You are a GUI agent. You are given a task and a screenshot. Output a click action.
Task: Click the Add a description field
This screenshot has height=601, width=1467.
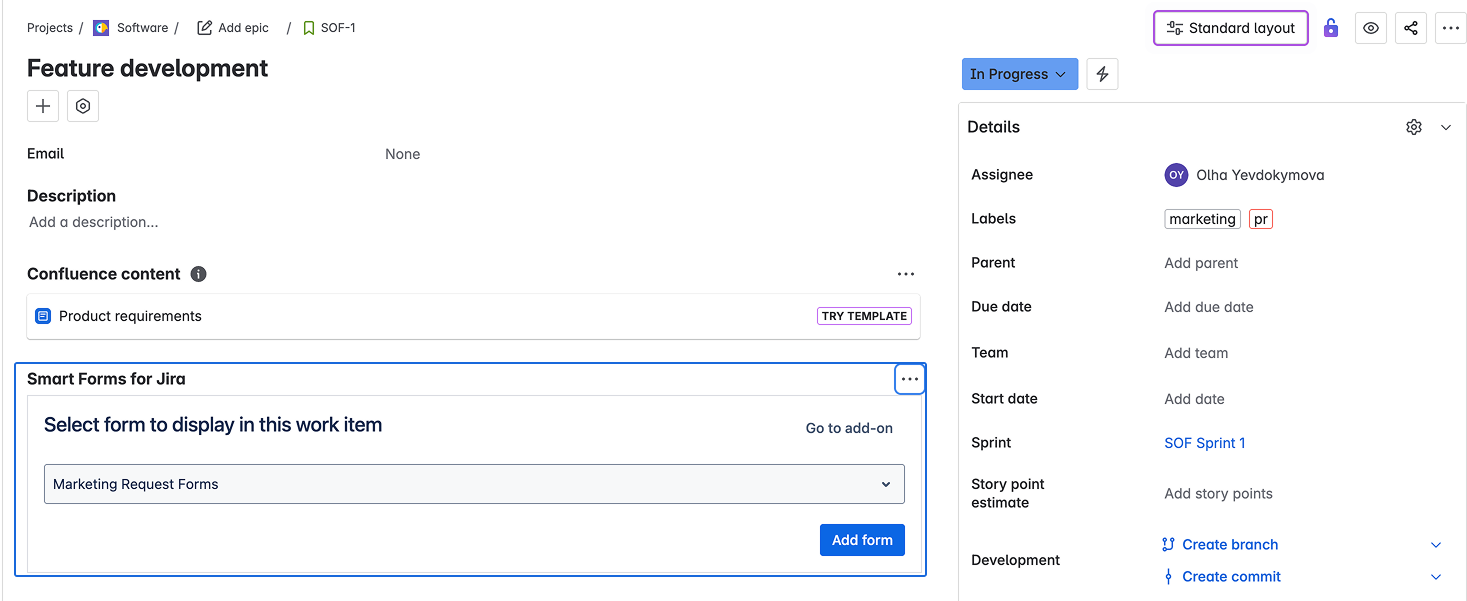click(94, 222)
